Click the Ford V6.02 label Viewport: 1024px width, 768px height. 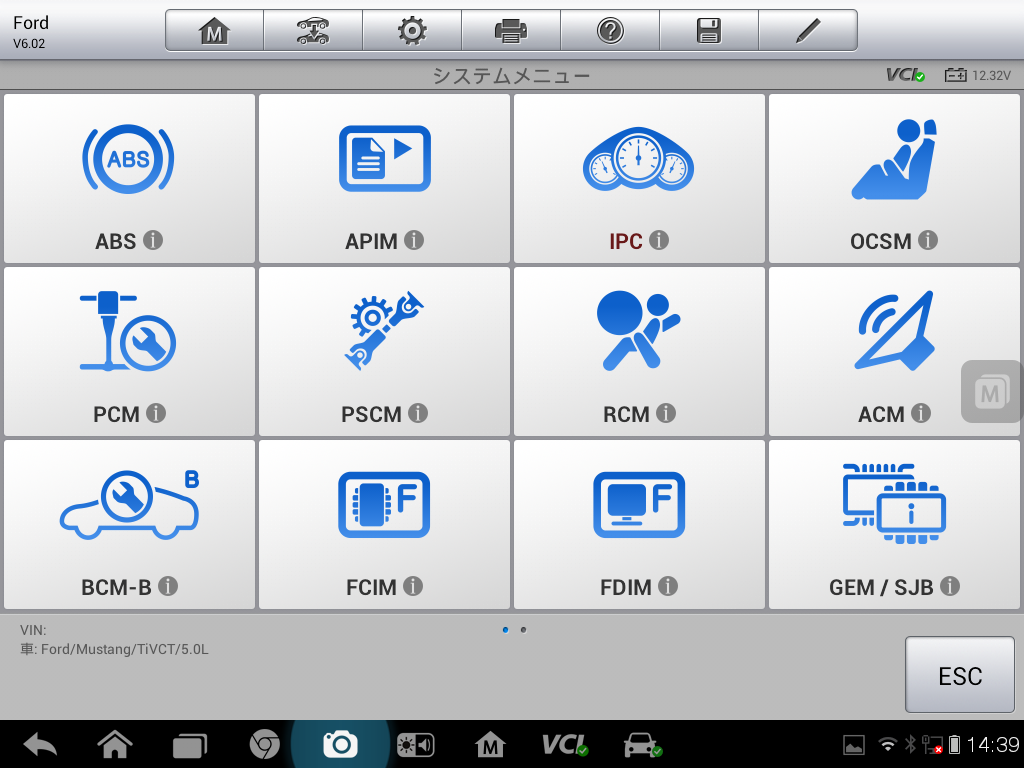tap(31, 32)
